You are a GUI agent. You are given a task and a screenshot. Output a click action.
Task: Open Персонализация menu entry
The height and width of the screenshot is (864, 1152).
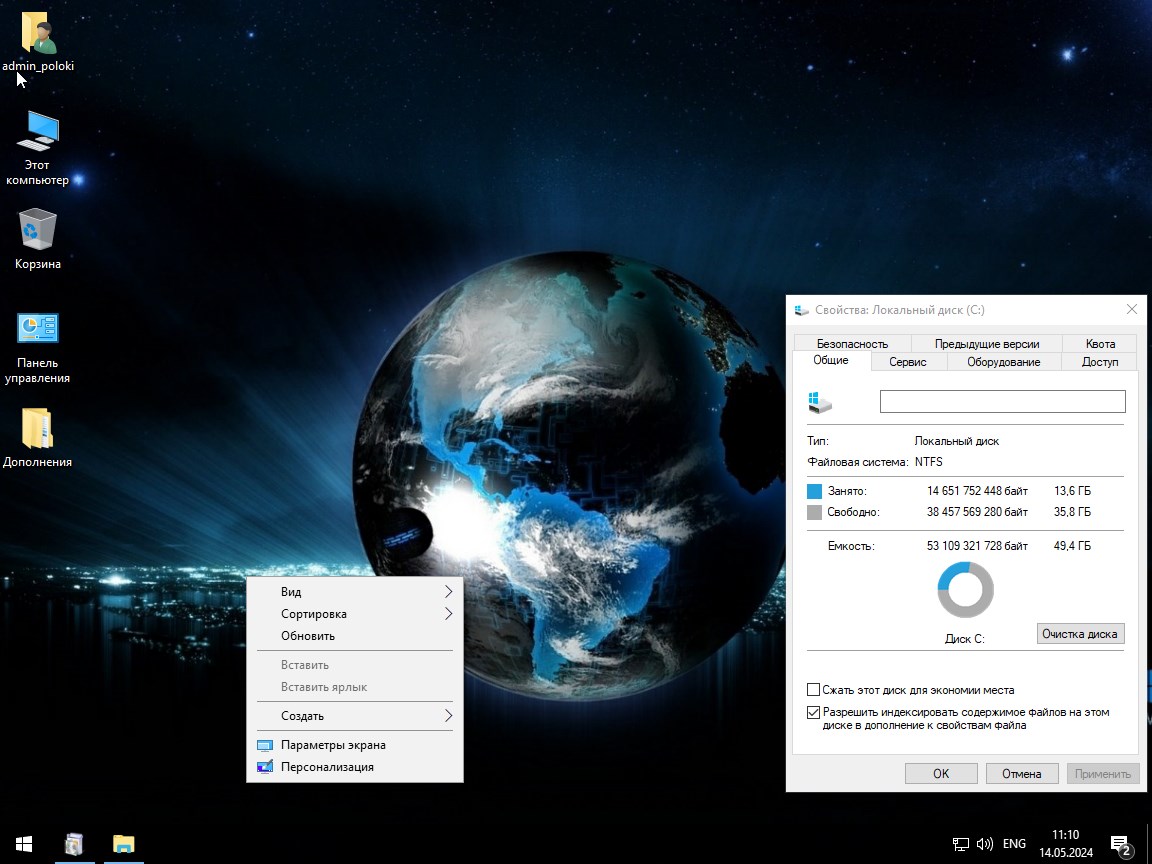click(x=355, y=767)
